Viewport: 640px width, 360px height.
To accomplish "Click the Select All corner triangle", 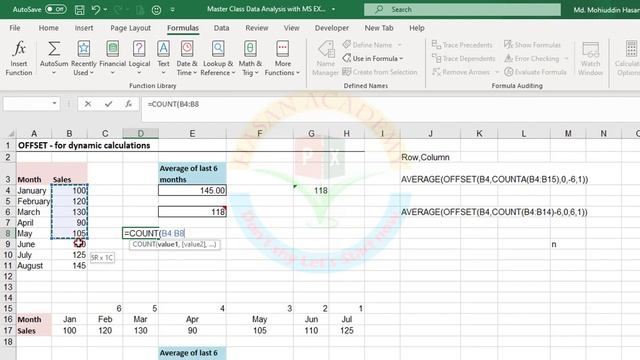I will pyautogui.click(x=10, y=133).
